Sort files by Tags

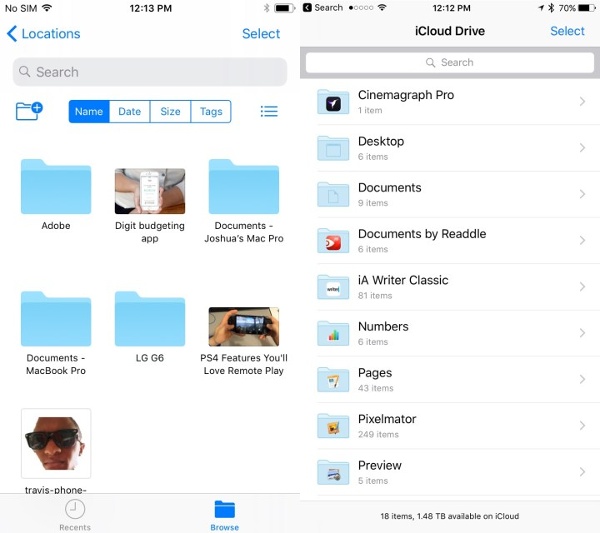pyautogui.click(x=211, y=111)
